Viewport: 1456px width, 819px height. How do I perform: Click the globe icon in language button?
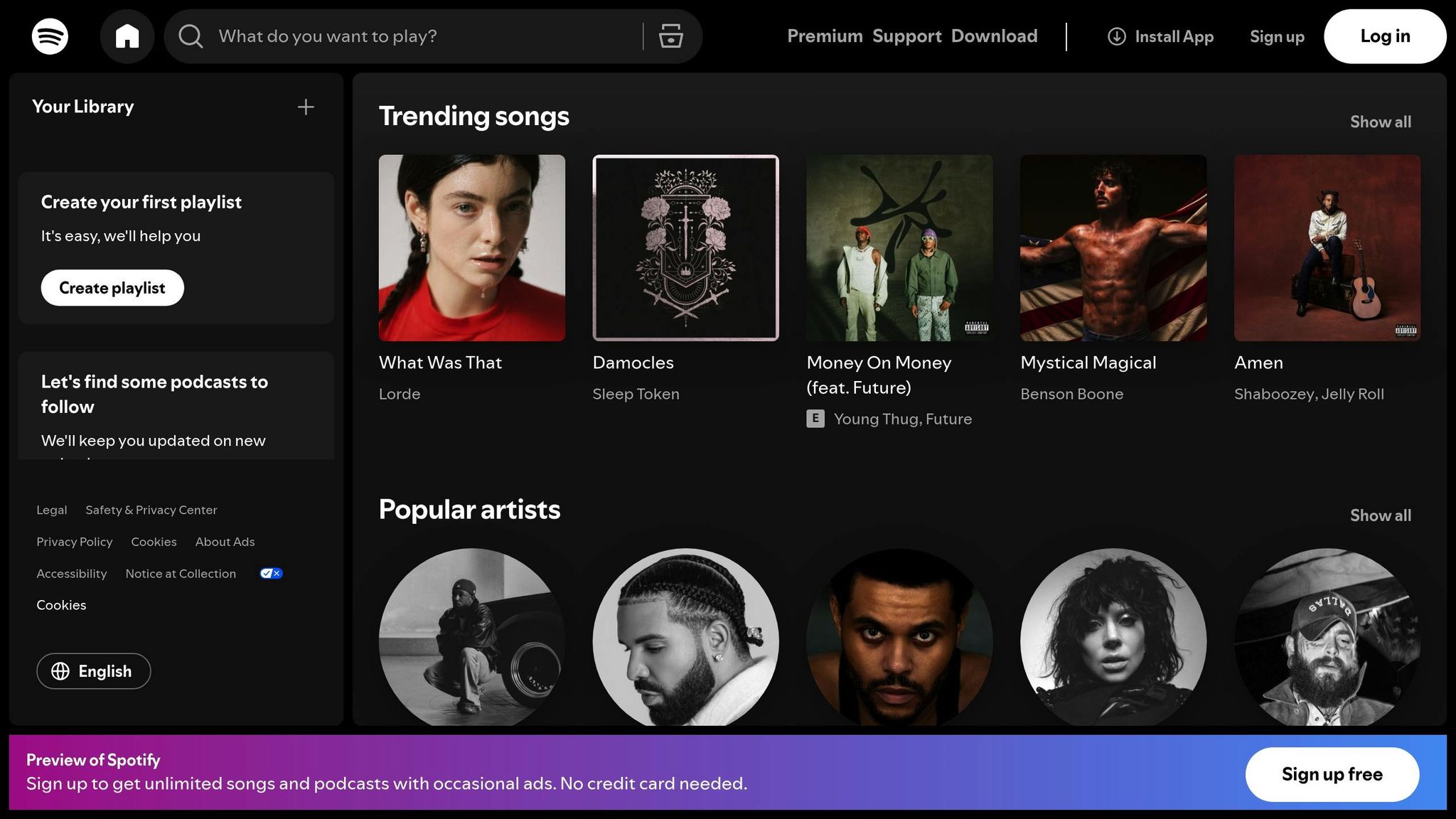60,671
